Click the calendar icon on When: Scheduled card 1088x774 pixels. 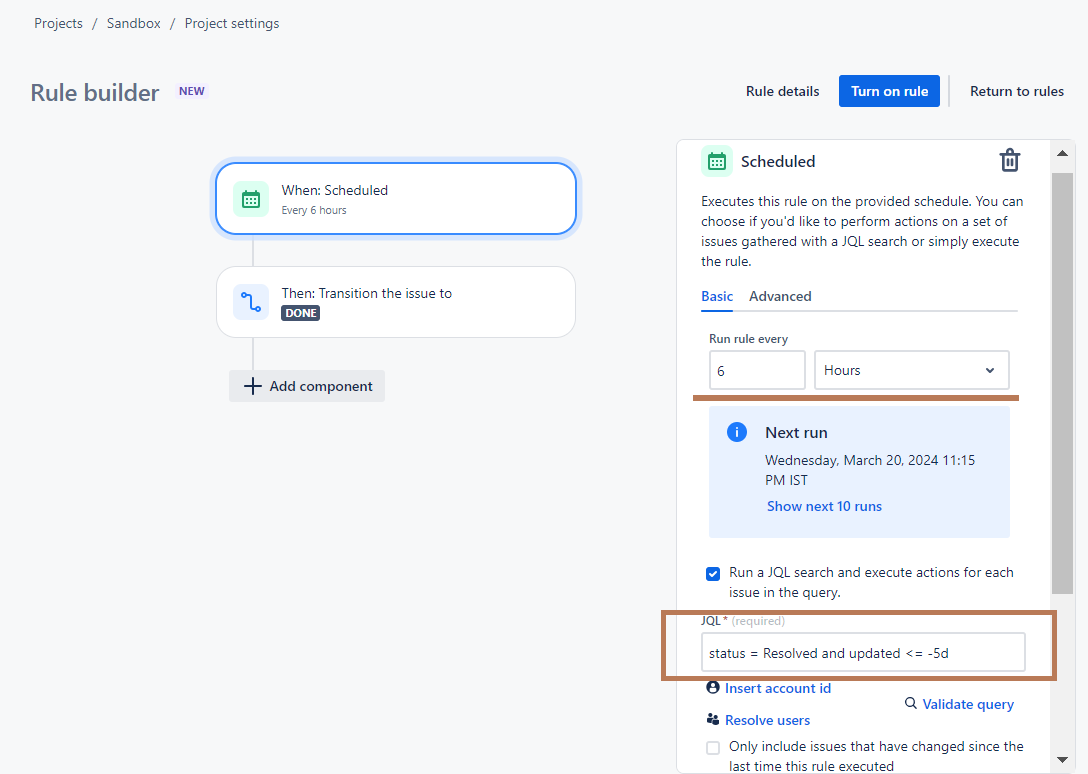tap(251, 199)
